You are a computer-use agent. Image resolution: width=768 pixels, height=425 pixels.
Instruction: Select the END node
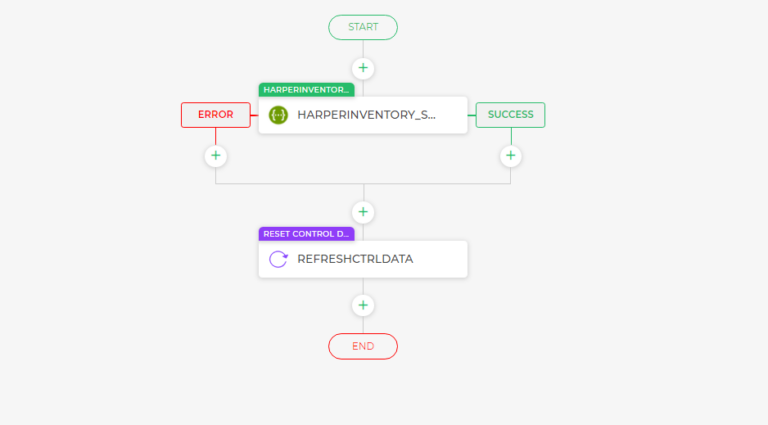(363, 346)
